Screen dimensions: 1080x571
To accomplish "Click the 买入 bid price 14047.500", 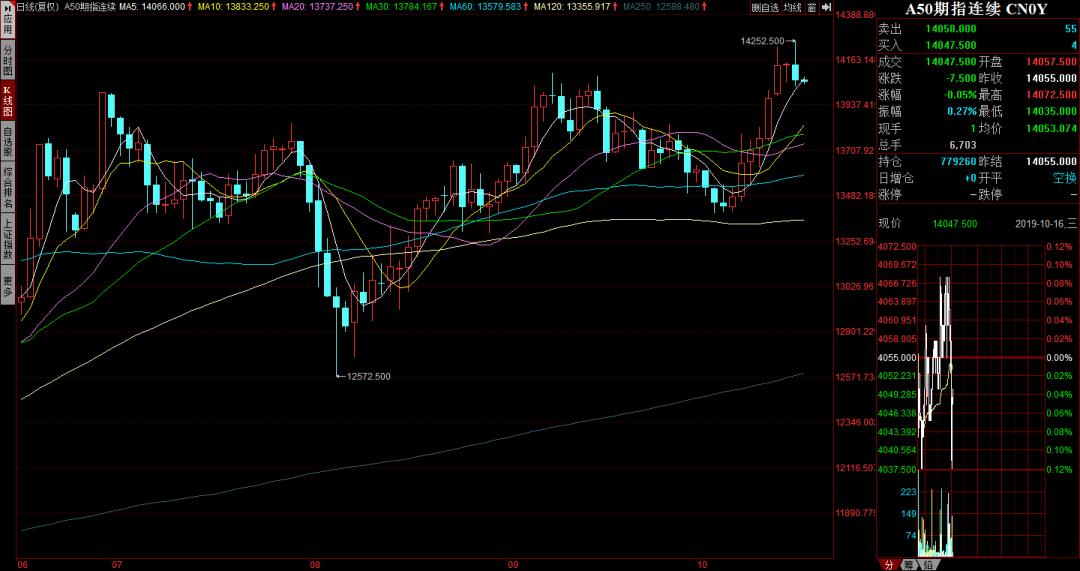I will pyautogui.click(x=951, y=45).
